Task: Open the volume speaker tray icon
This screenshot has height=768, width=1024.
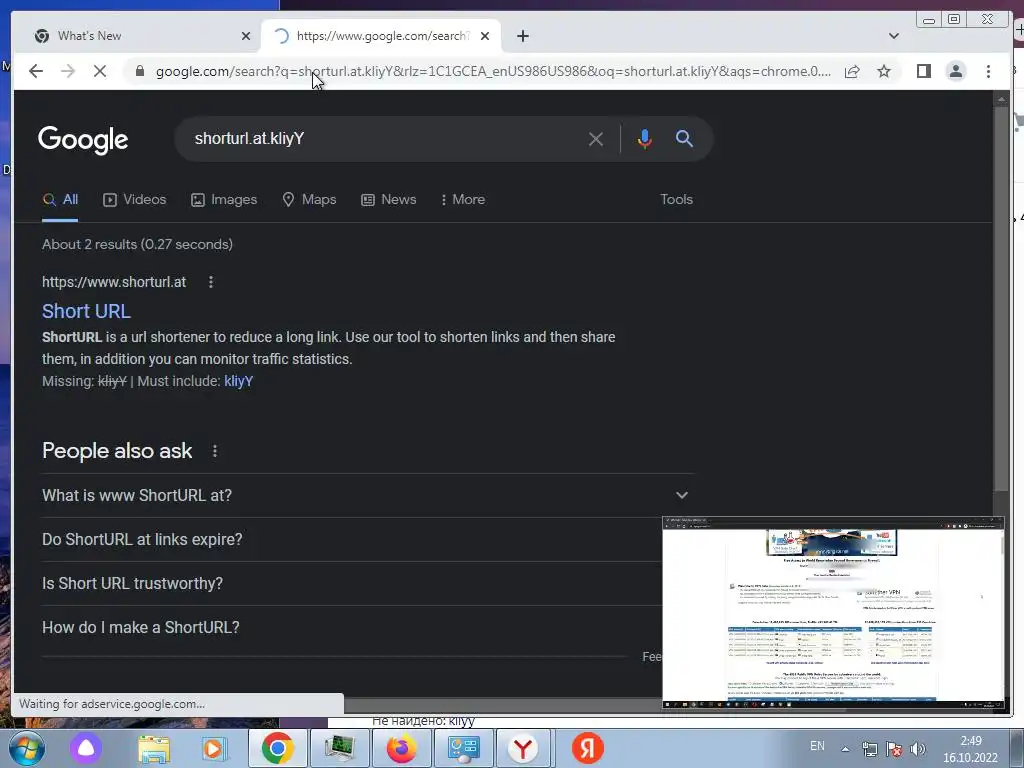Action: click(918, 749)
